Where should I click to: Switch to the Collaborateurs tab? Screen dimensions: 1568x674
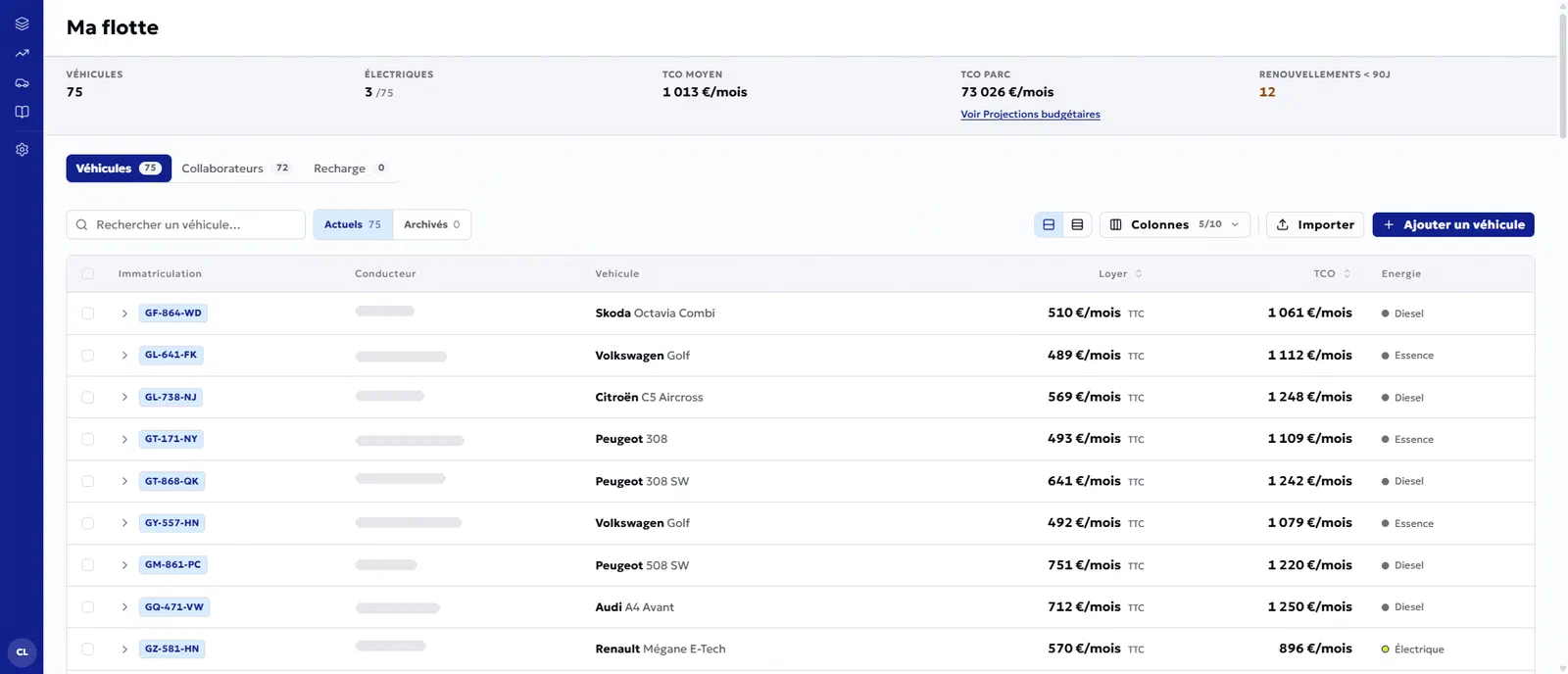tap(235, 168)
